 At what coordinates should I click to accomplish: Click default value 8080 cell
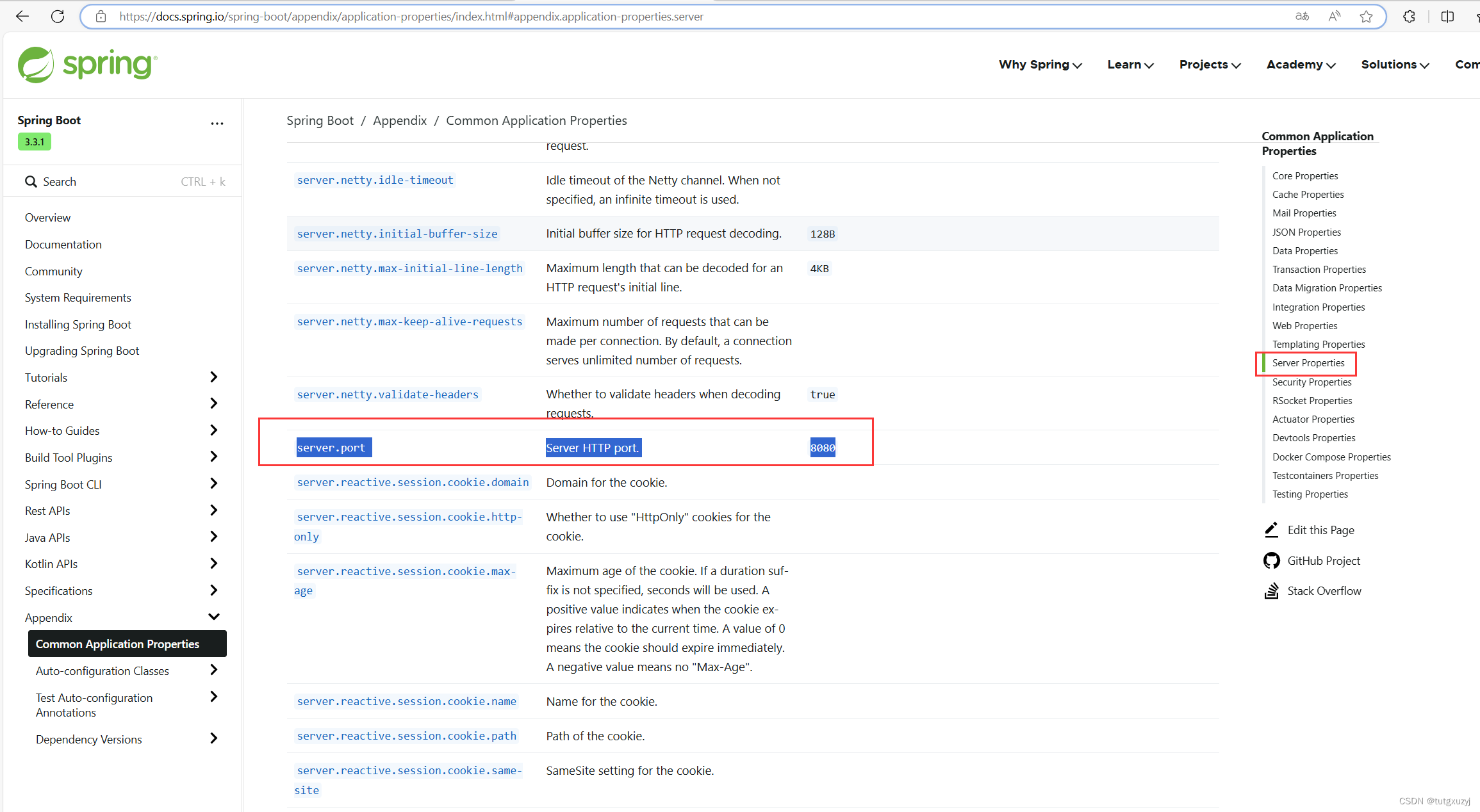pos(823,448)
